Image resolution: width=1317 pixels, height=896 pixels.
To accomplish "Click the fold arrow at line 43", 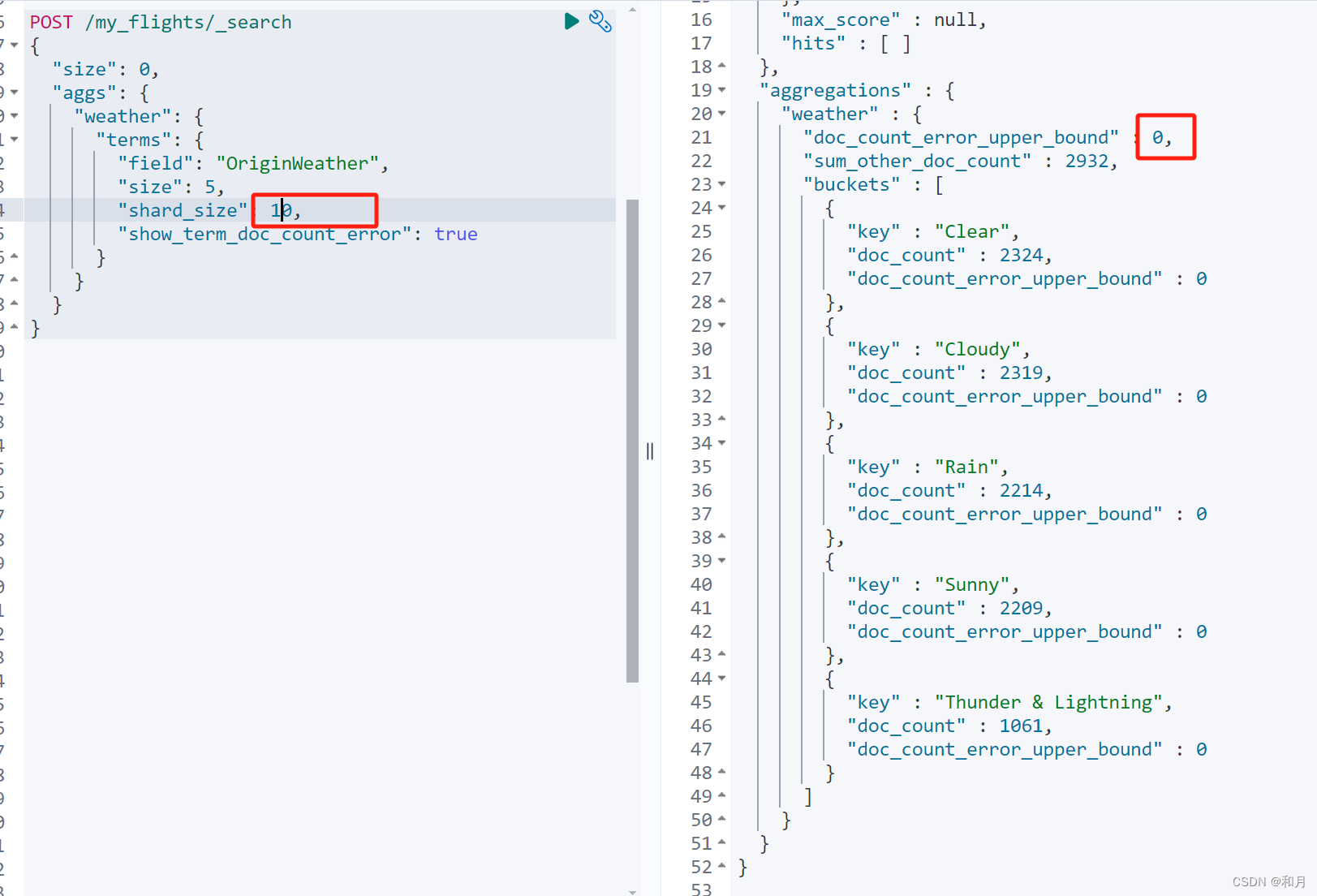I will point(722,655).
